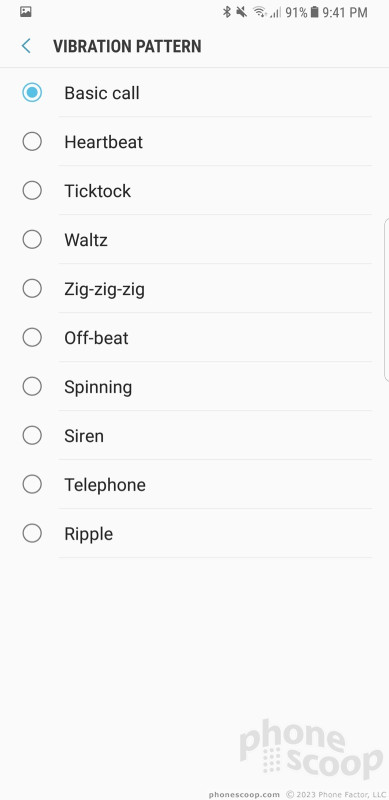Tap the Ripple pattern label
This screenshot has height=800, width=389.
pyautogui.click(x=88, y=534)
